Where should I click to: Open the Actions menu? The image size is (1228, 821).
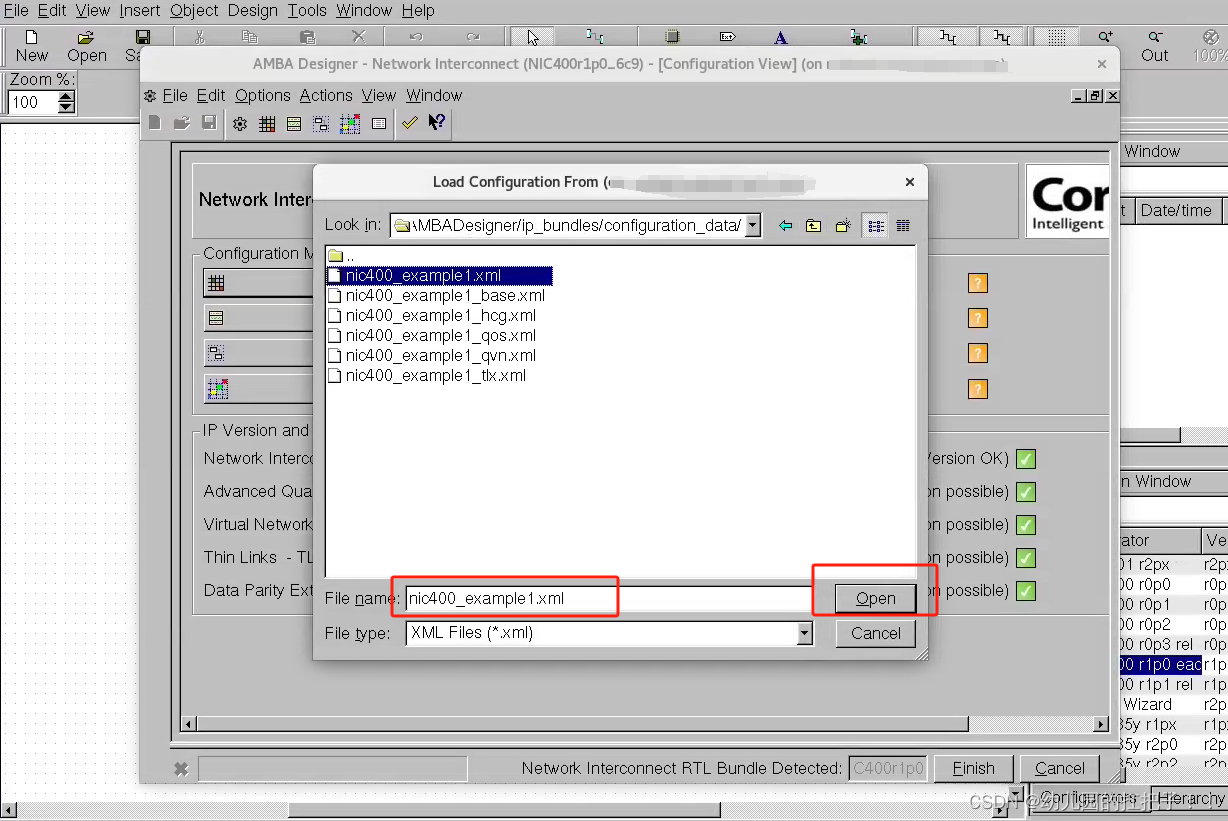[326, 95]
